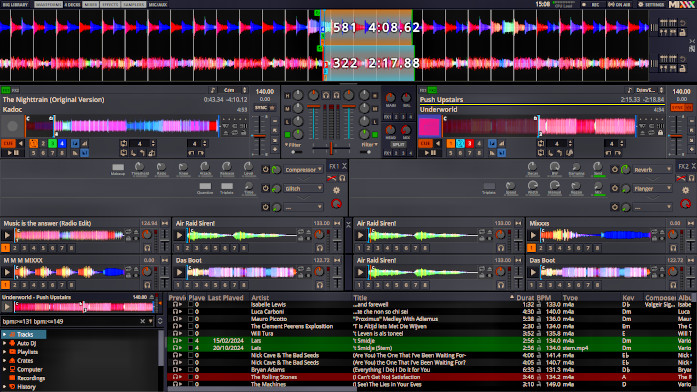The height and width of the screenshot is (392, 697).
Task: Toggle the right deck reverse play button
Action: (438, 143)
